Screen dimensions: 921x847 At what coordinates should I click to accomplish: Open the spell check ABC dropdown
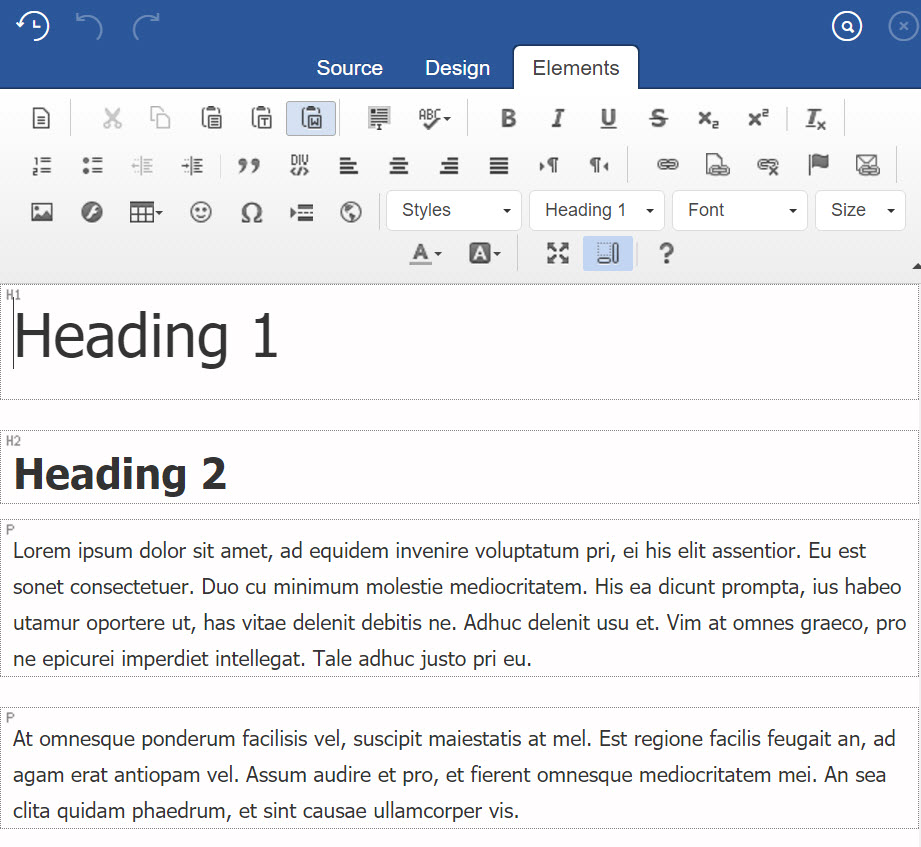click(x=434, y=118)
